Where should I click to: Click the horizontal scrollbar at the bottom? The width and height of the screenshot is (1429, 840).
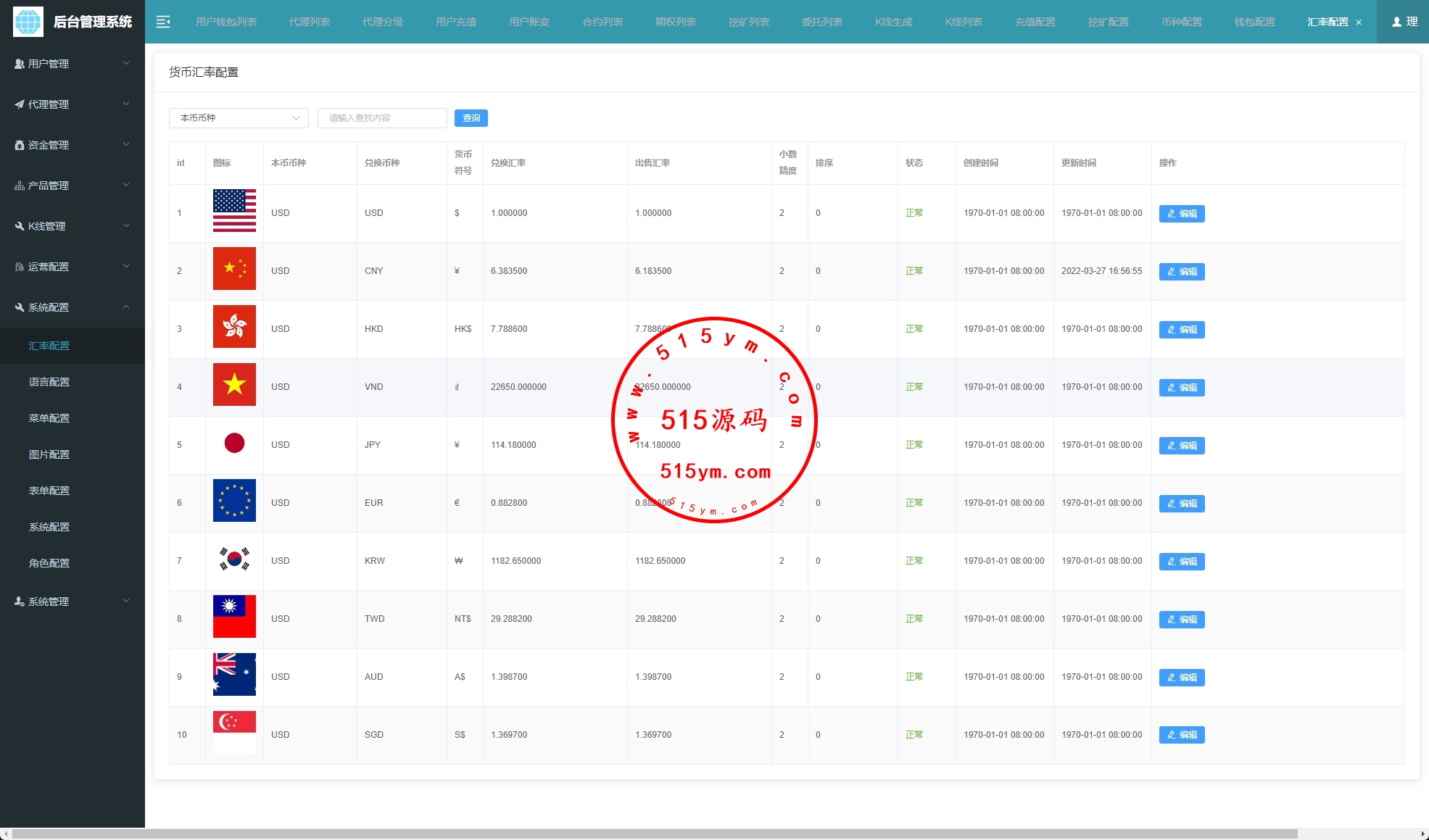pyautogui.click(x=653, y=833)
